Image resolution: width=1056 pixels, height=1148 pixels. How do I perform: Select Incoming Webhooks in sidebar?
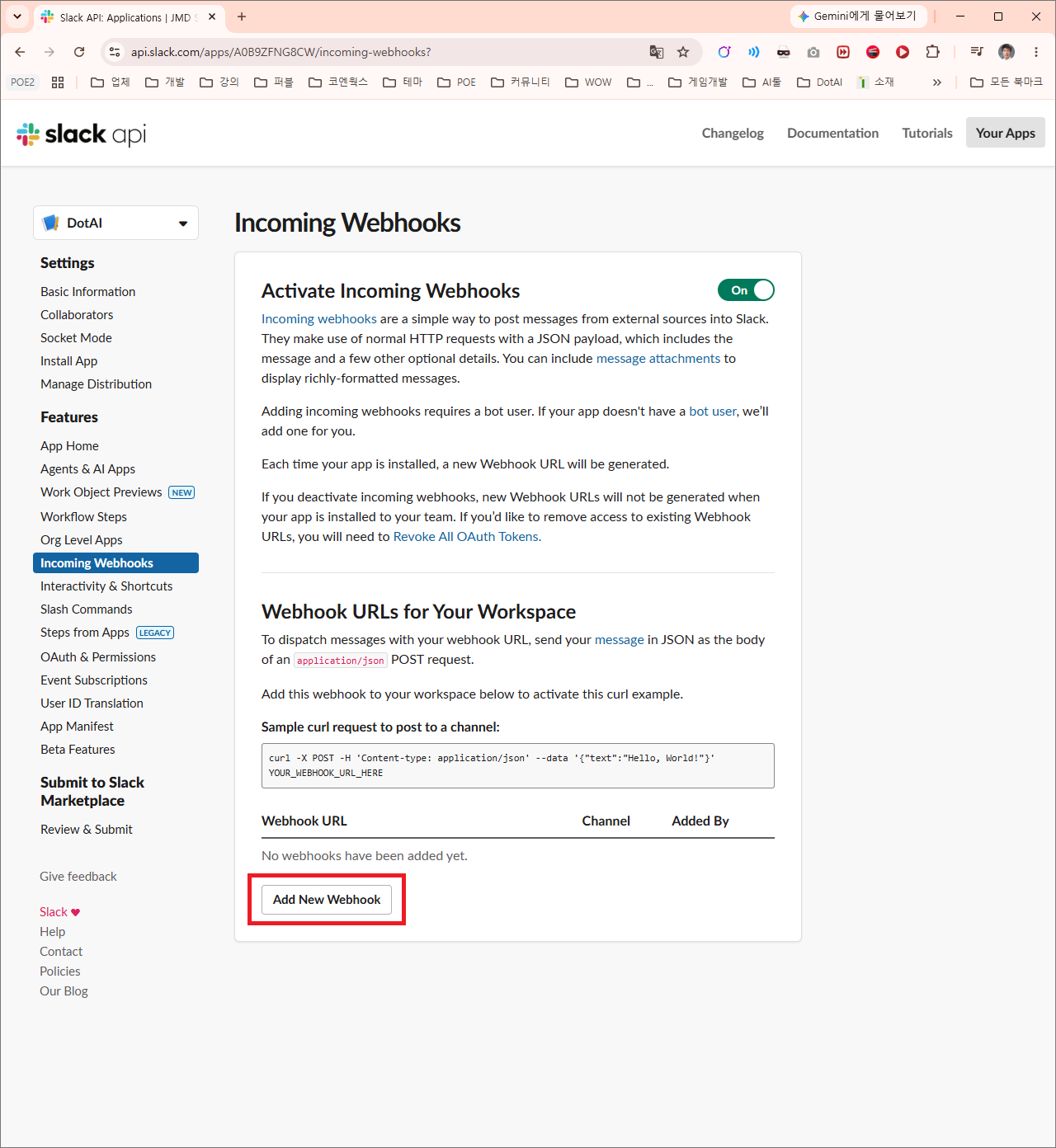[115, 563]
